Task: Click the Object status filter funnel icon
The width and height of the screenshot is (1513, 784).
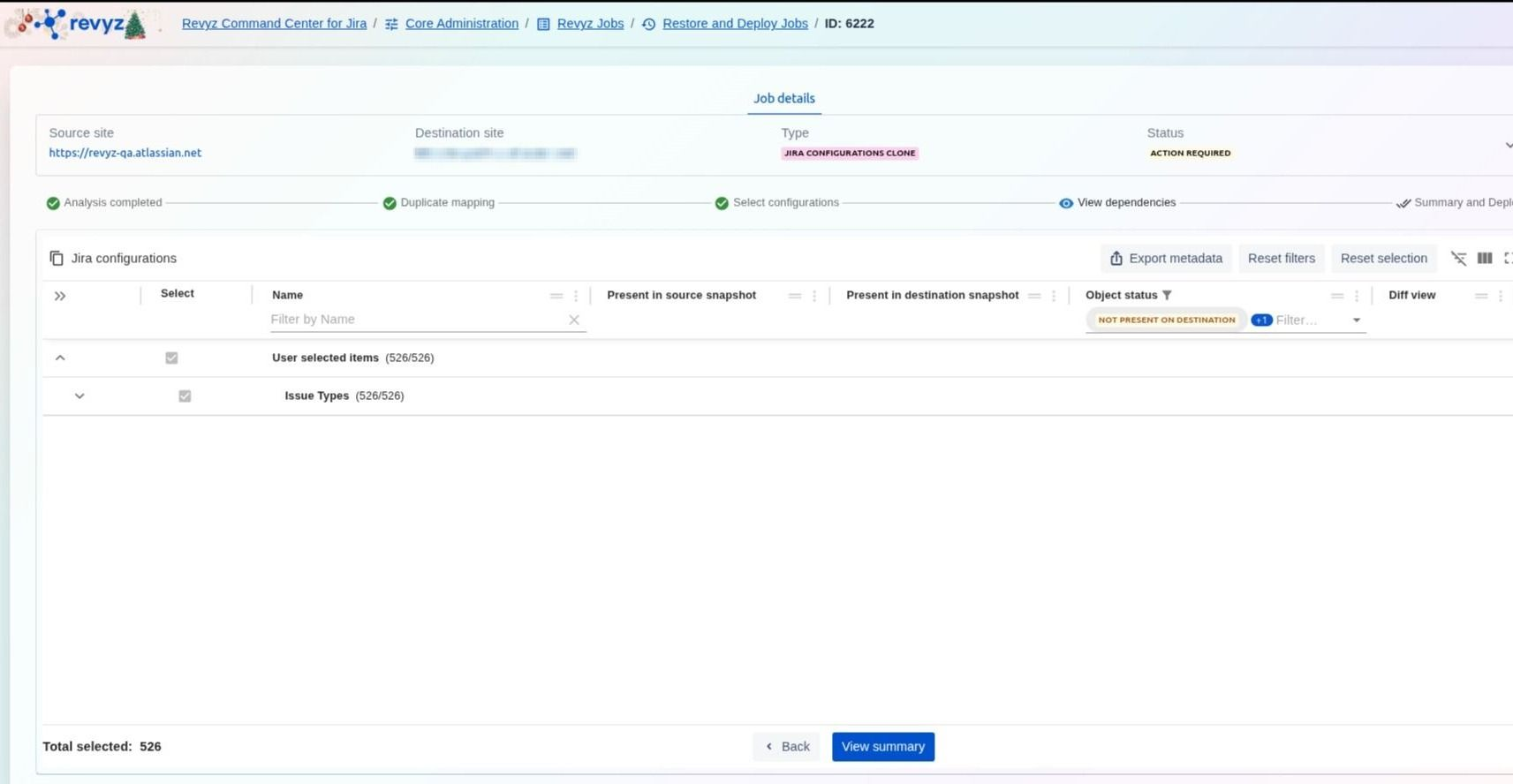Action: (1167, 295)
